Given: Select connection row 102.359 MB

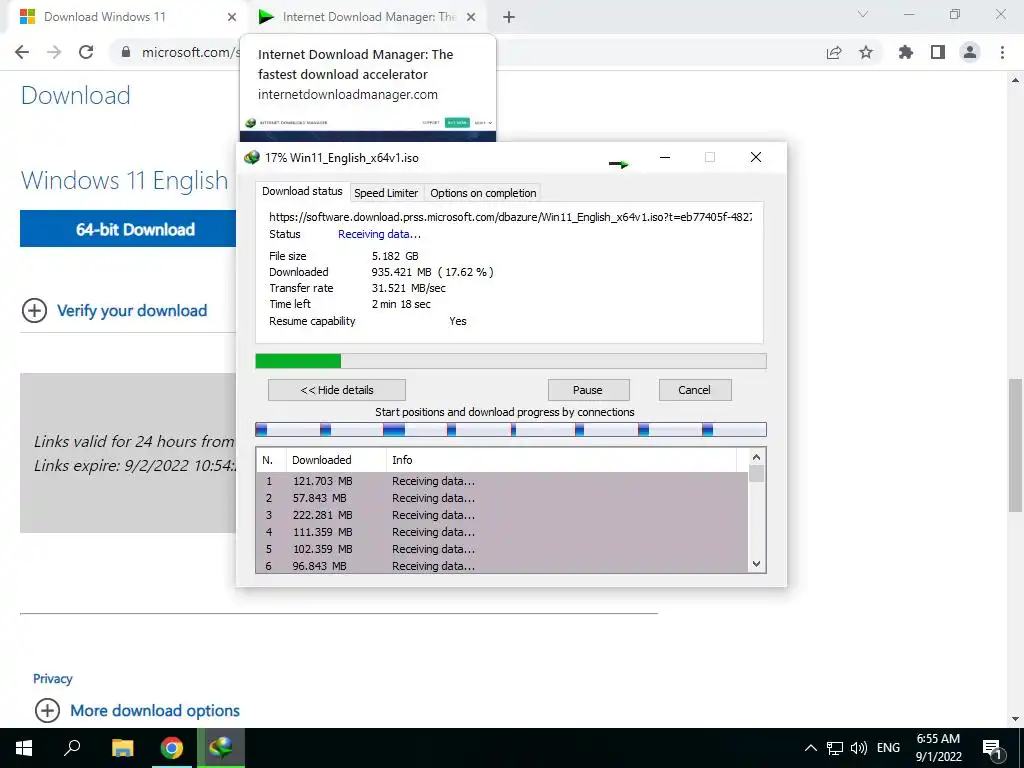Looking at the screenshot, I should click(502, 549).
